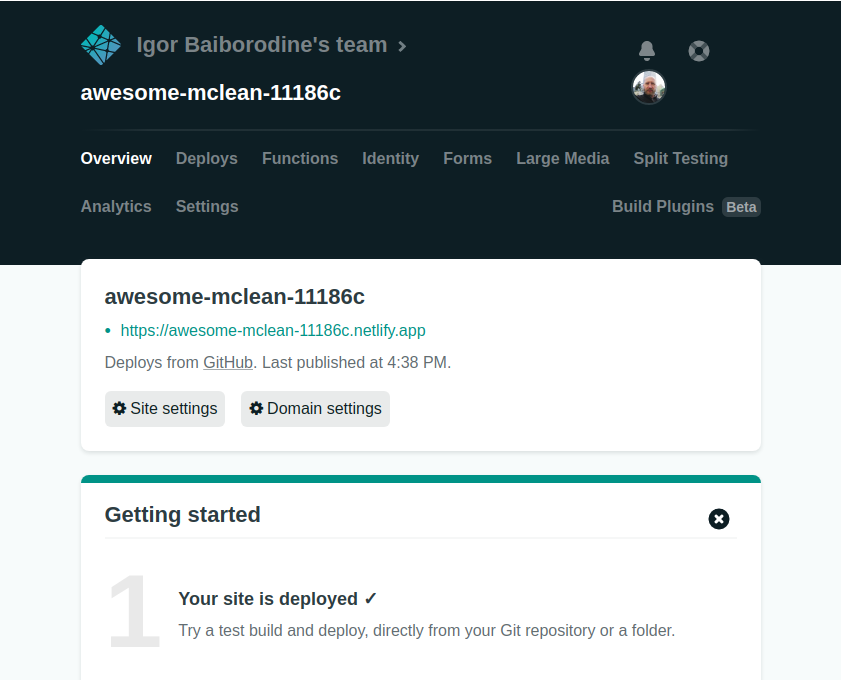
Task: Open the Split Testing tab
Action: pyautogui.click(x=681, y=159)
